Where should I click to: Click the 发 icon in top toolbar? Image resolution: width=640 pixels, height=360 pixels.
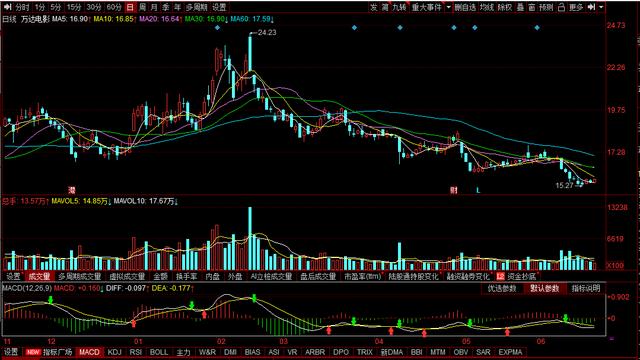373,7
